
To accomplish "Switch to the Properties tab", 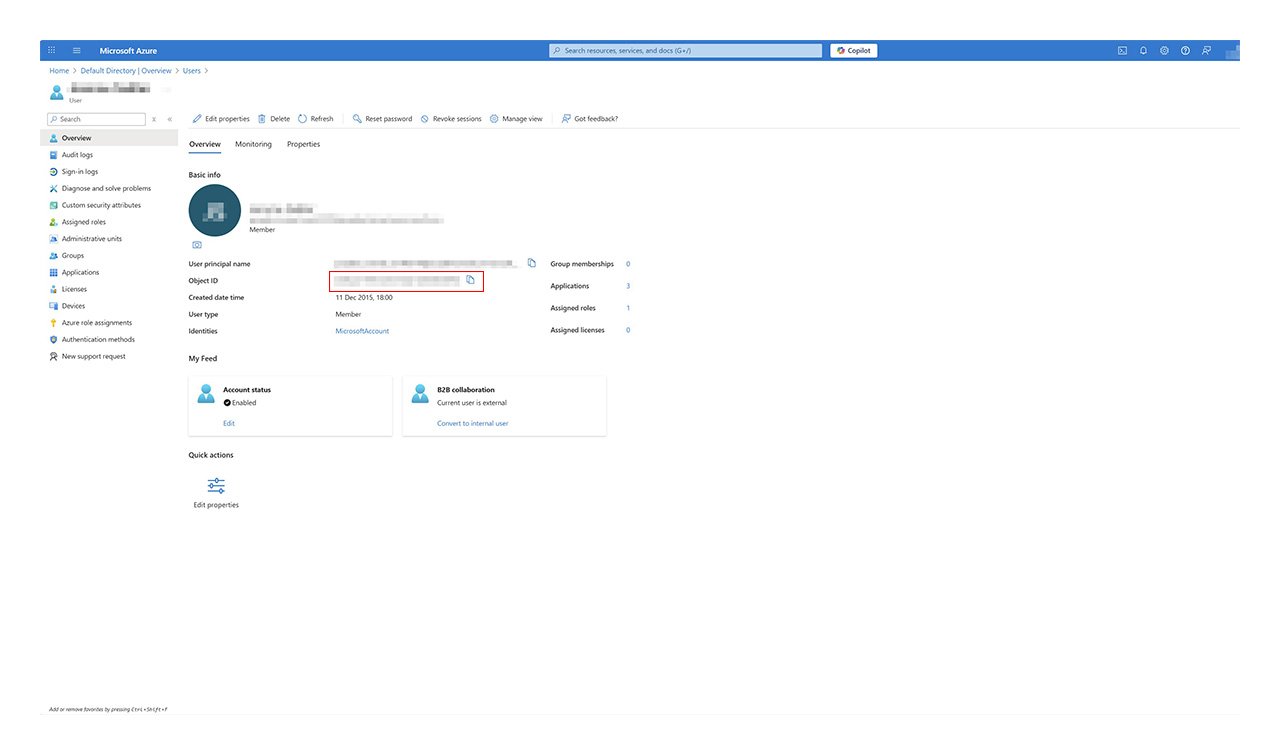I will point(303,144).
